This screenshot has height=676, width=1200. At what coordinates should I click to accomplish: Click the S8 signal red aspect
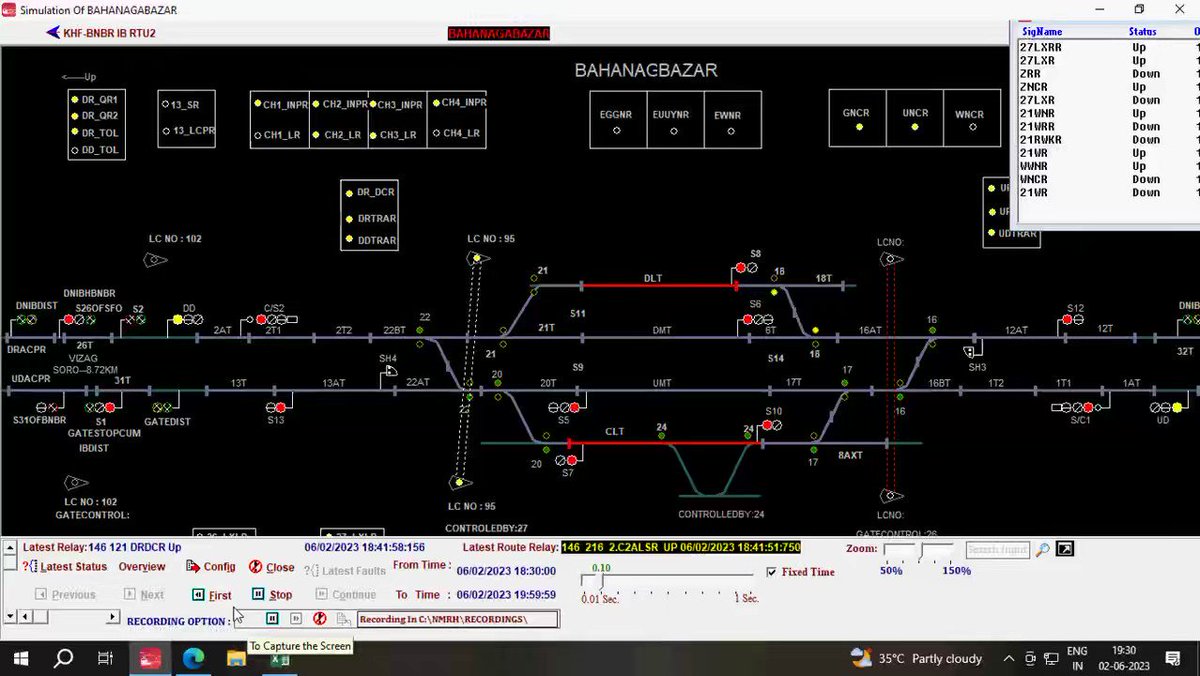pyautogui.click(x=741, y=268)
